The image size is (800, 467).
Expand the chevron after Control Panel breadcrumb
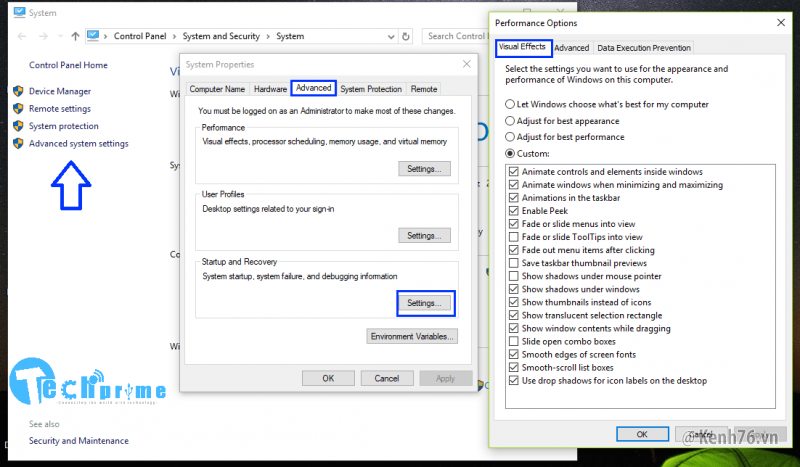click(x=176, y=37)
